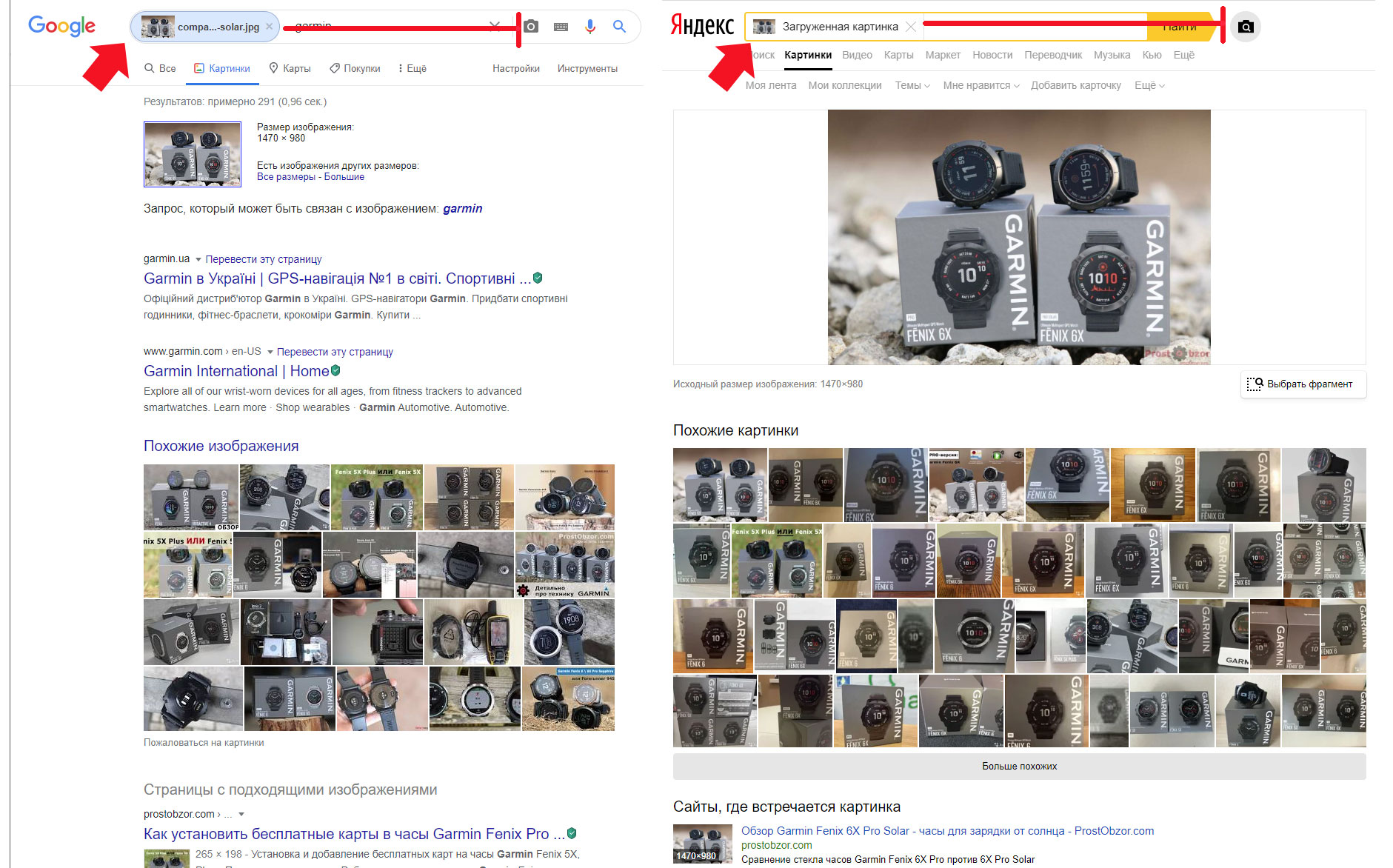Click the suggested query 'garmin' link
Image resolution: width=1393 pixels, height=868 pixels.
[463, 209]
